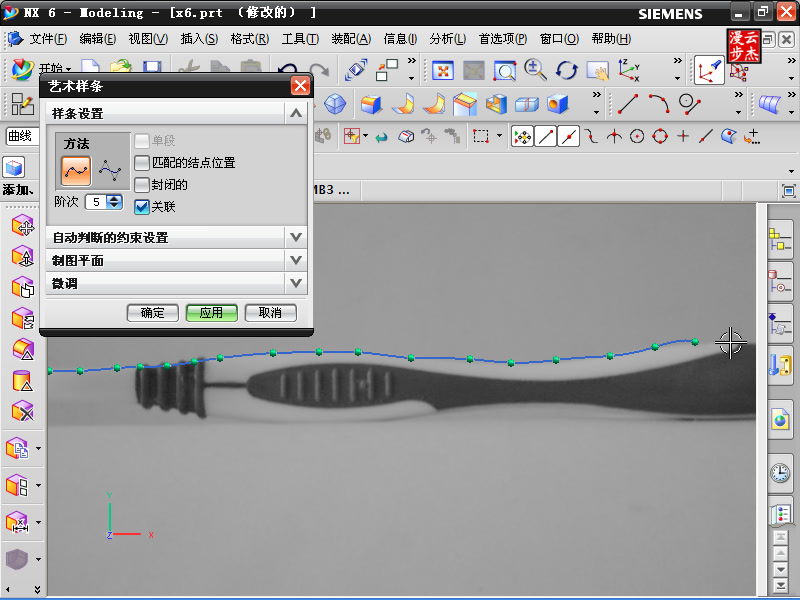Toggle the 封闭的 checkbox
800x600 pixels.
tap(142, 185)
